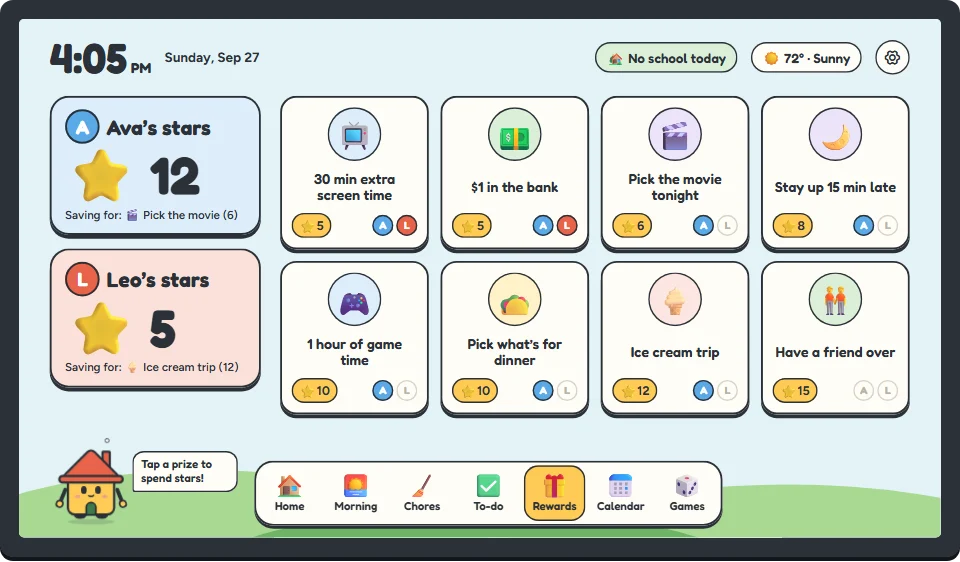This screenshot has width=960, height=562.
Task: Select Ava's A badge on 1 hour of game time
Action: [x=383, y=391]
